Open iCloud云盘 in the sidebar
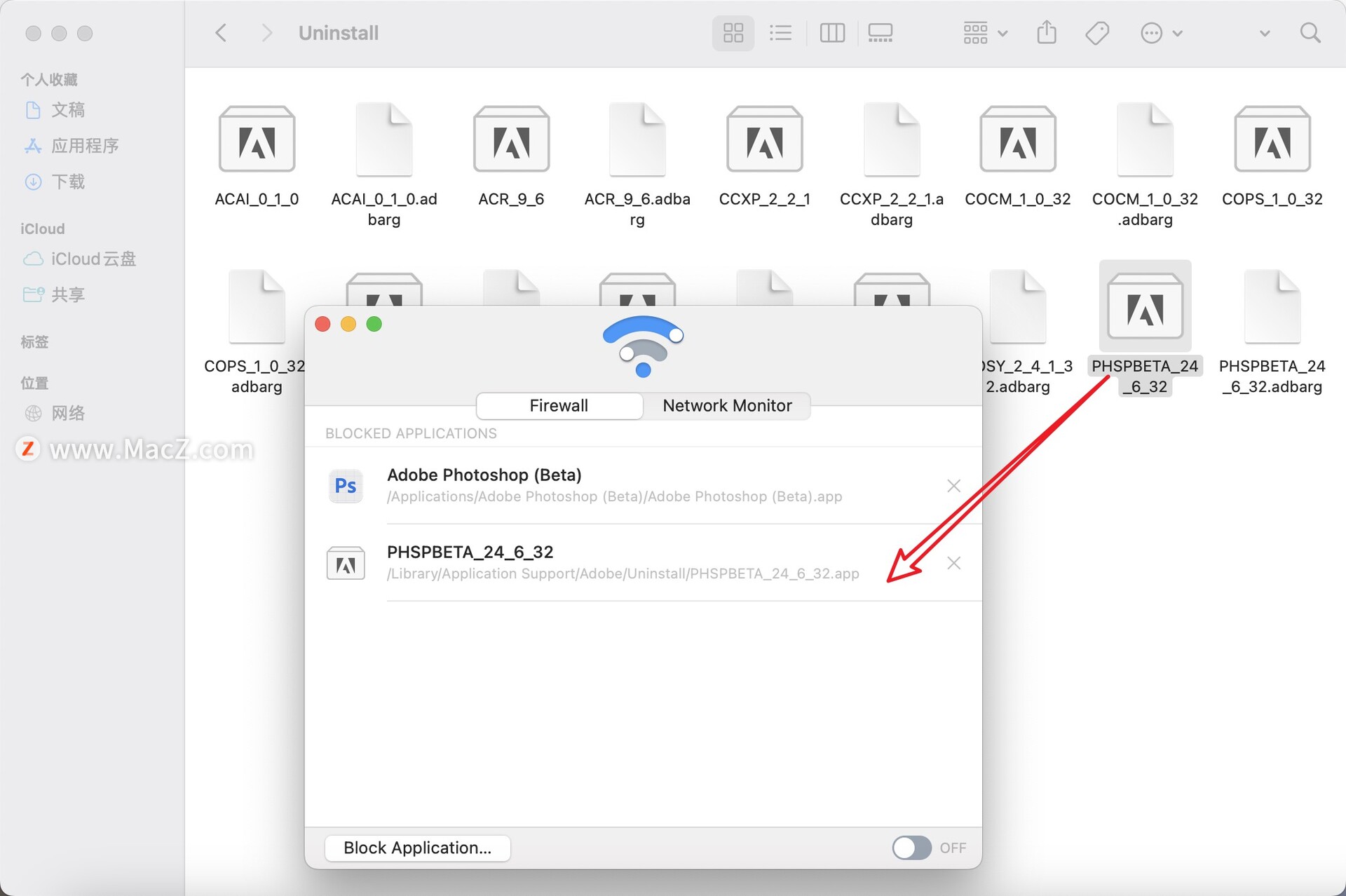Viewport: 1346px width, 896px height. [93, 259]
